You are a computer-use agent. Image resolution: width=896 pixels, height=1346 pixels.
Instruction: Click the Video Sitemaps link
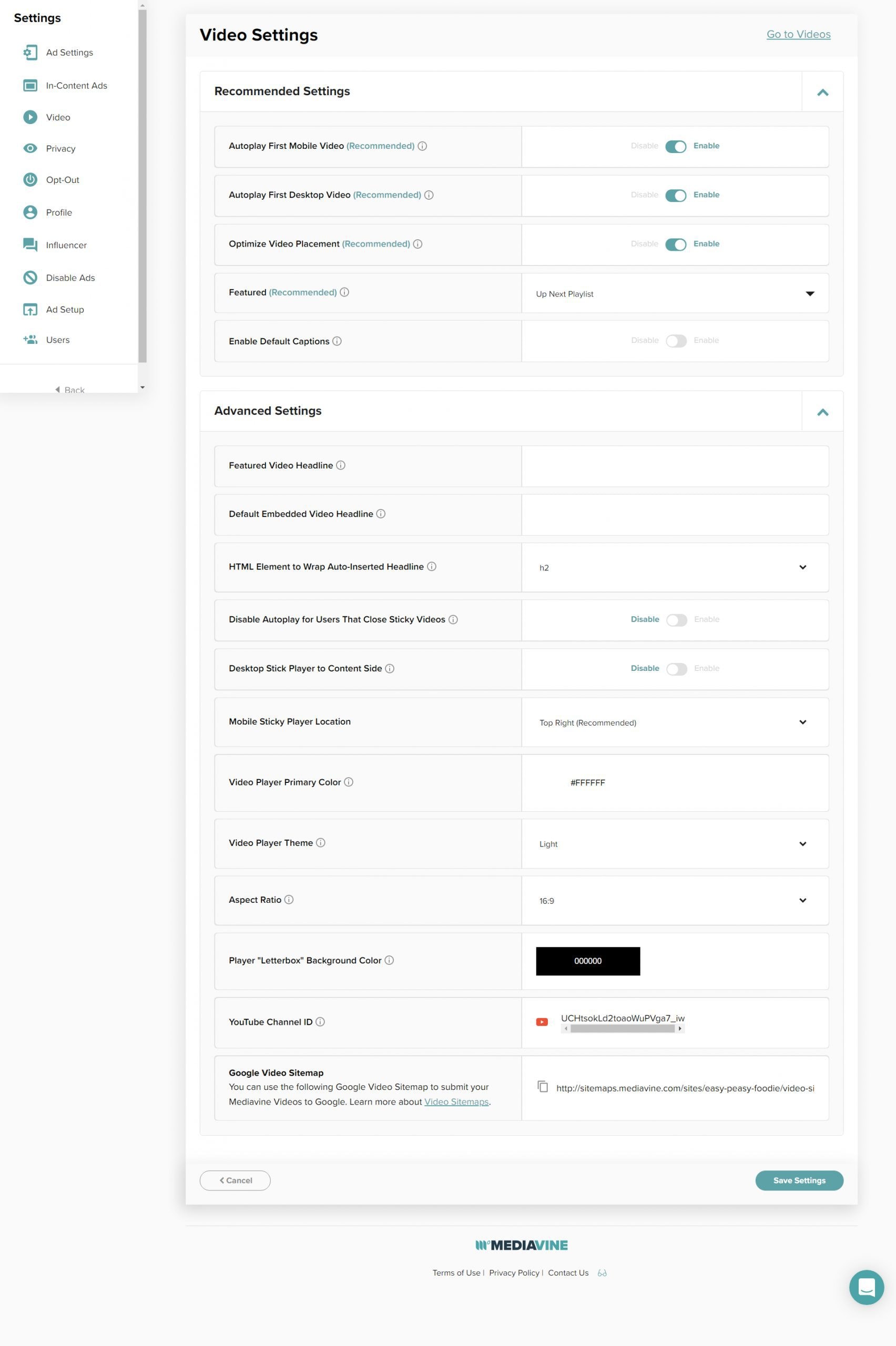click(x=456, y=1102)
